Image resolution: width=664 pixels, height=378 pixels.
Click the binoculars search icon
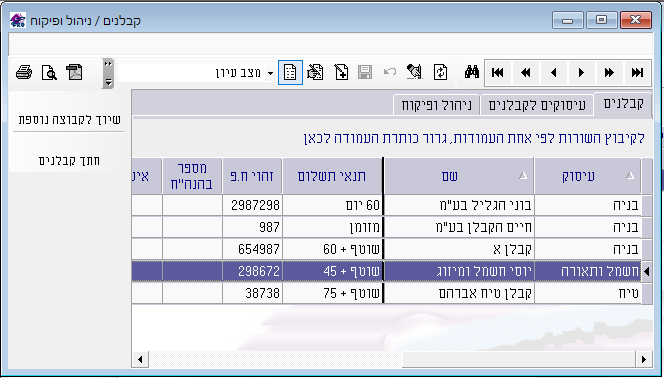[x=471, y=72]
